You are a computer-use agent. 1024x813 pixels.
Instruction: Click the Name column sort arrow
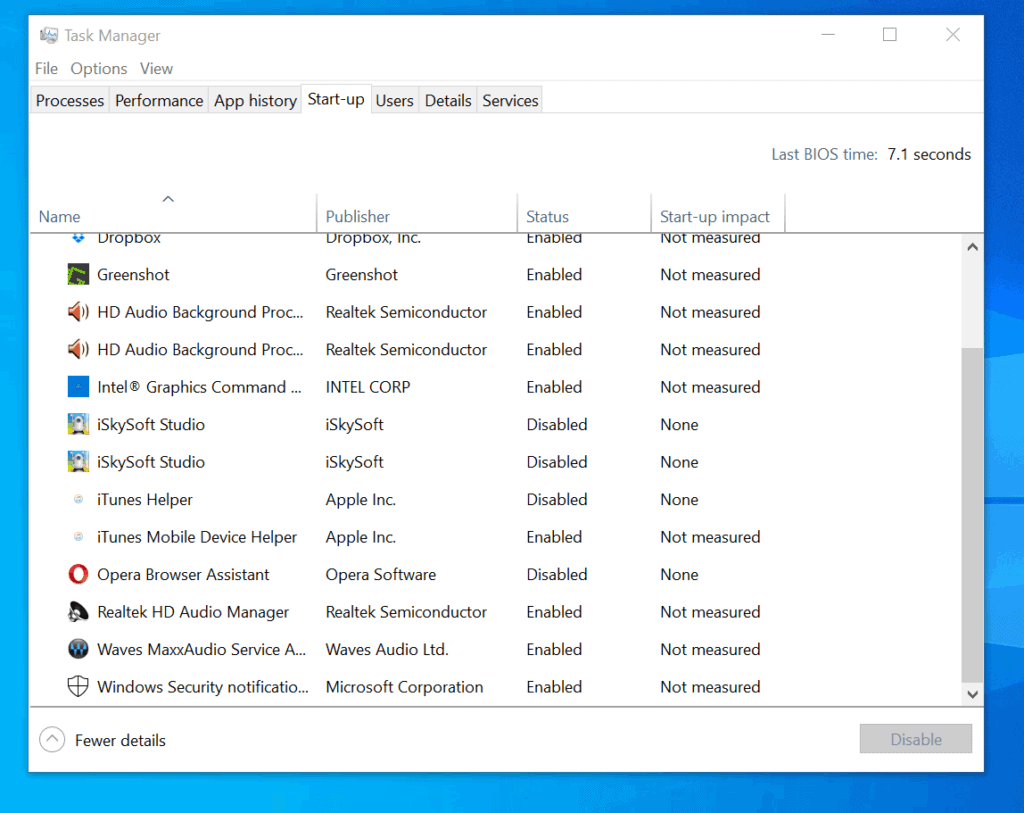168,198
